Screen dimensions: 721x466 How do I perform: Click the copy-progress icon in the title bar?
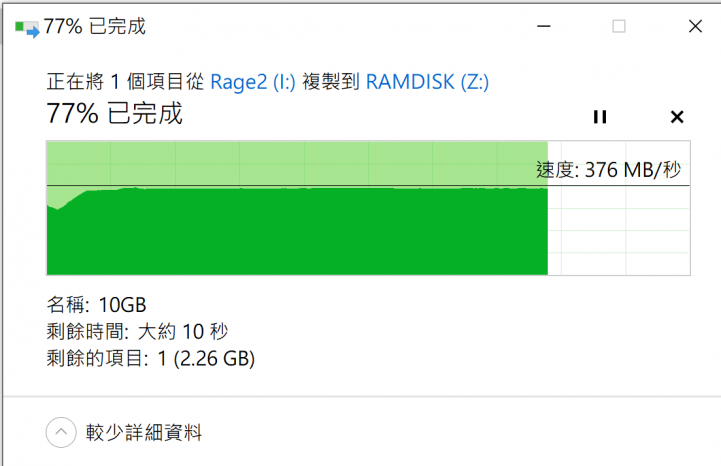(27, 29)
